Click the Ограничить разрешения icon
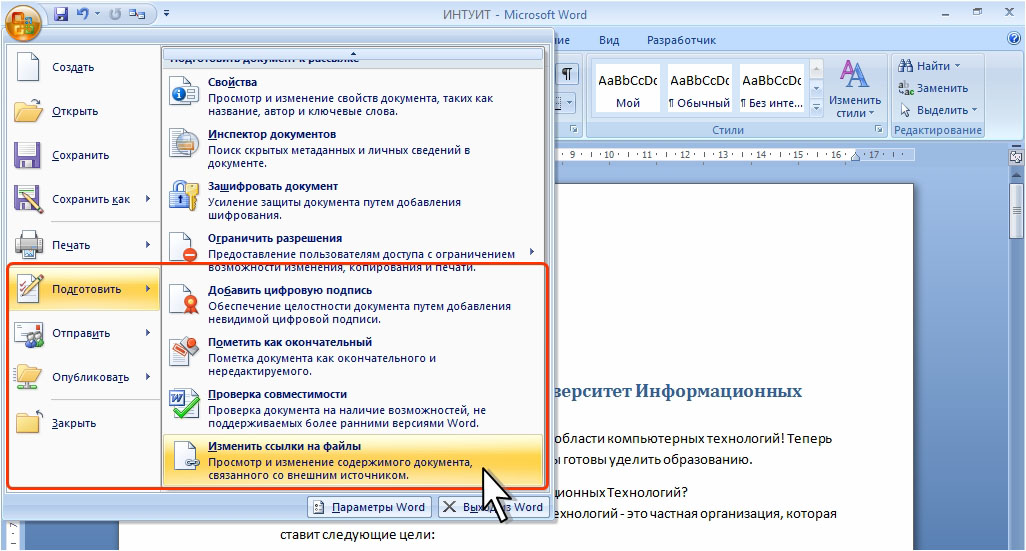 point(183,248)
